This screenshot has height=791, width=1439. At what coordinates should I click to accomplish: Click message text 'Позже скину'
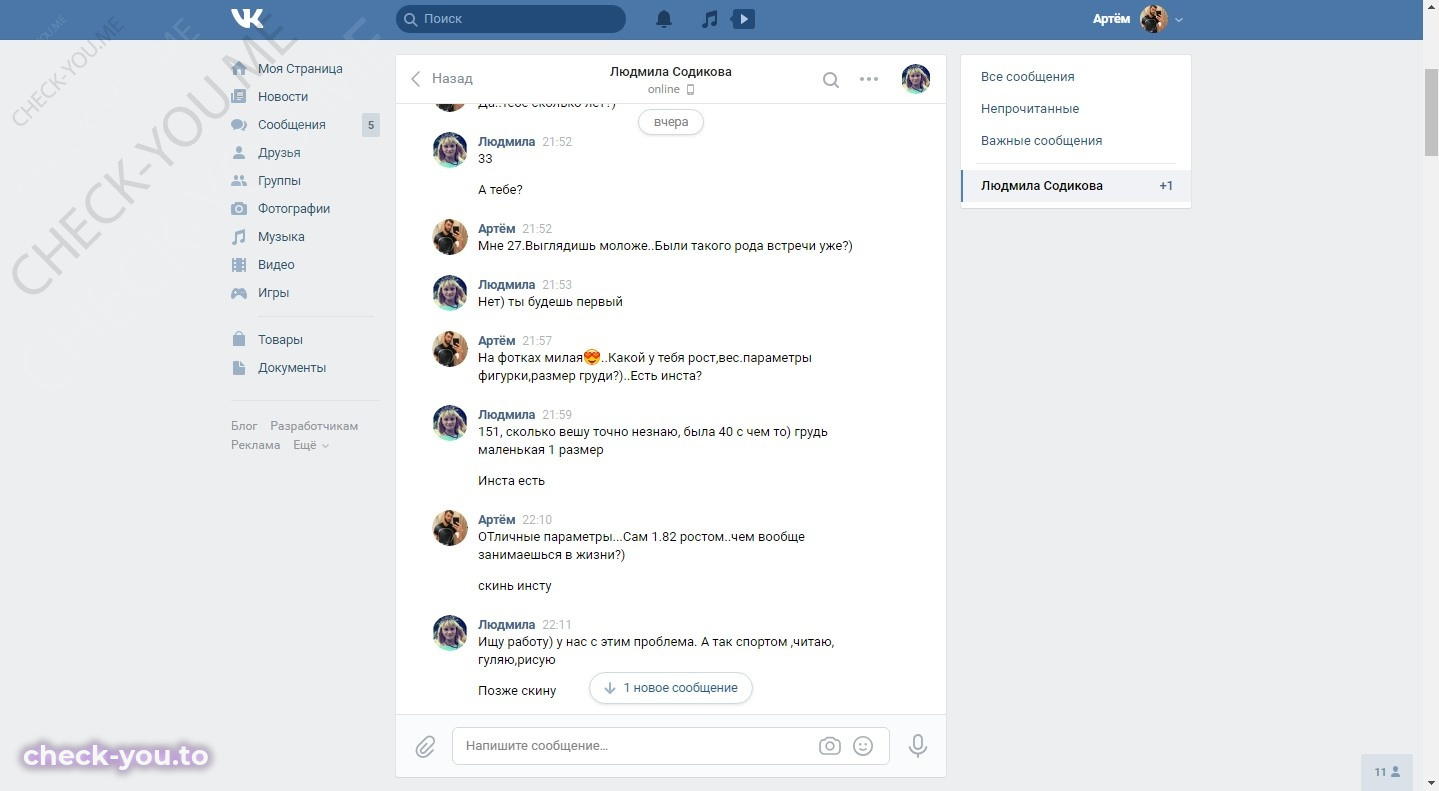click(517, 691)
